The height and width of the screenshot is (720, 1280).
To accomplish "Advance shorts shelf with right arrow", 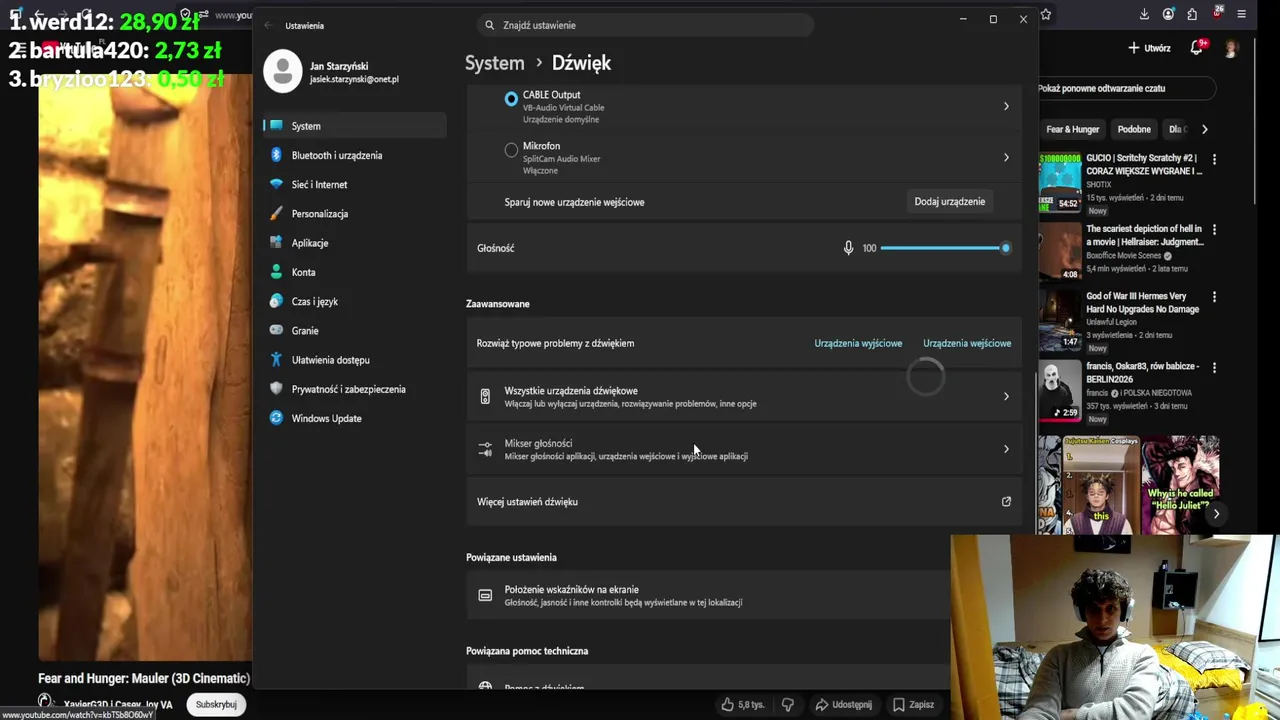I will pos(1216,514).
